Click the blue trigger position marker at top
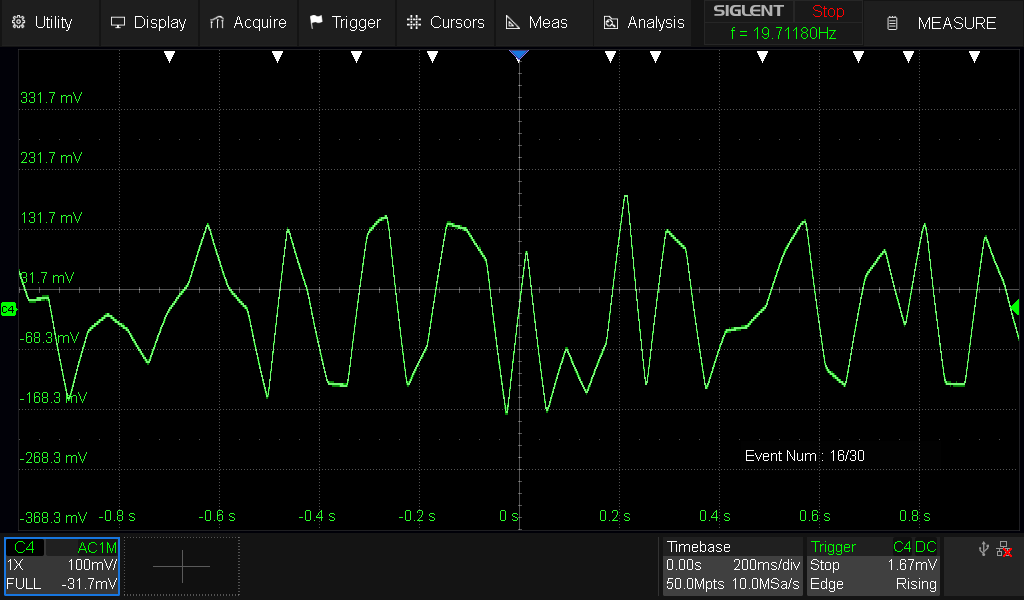 tap(519, 55)
